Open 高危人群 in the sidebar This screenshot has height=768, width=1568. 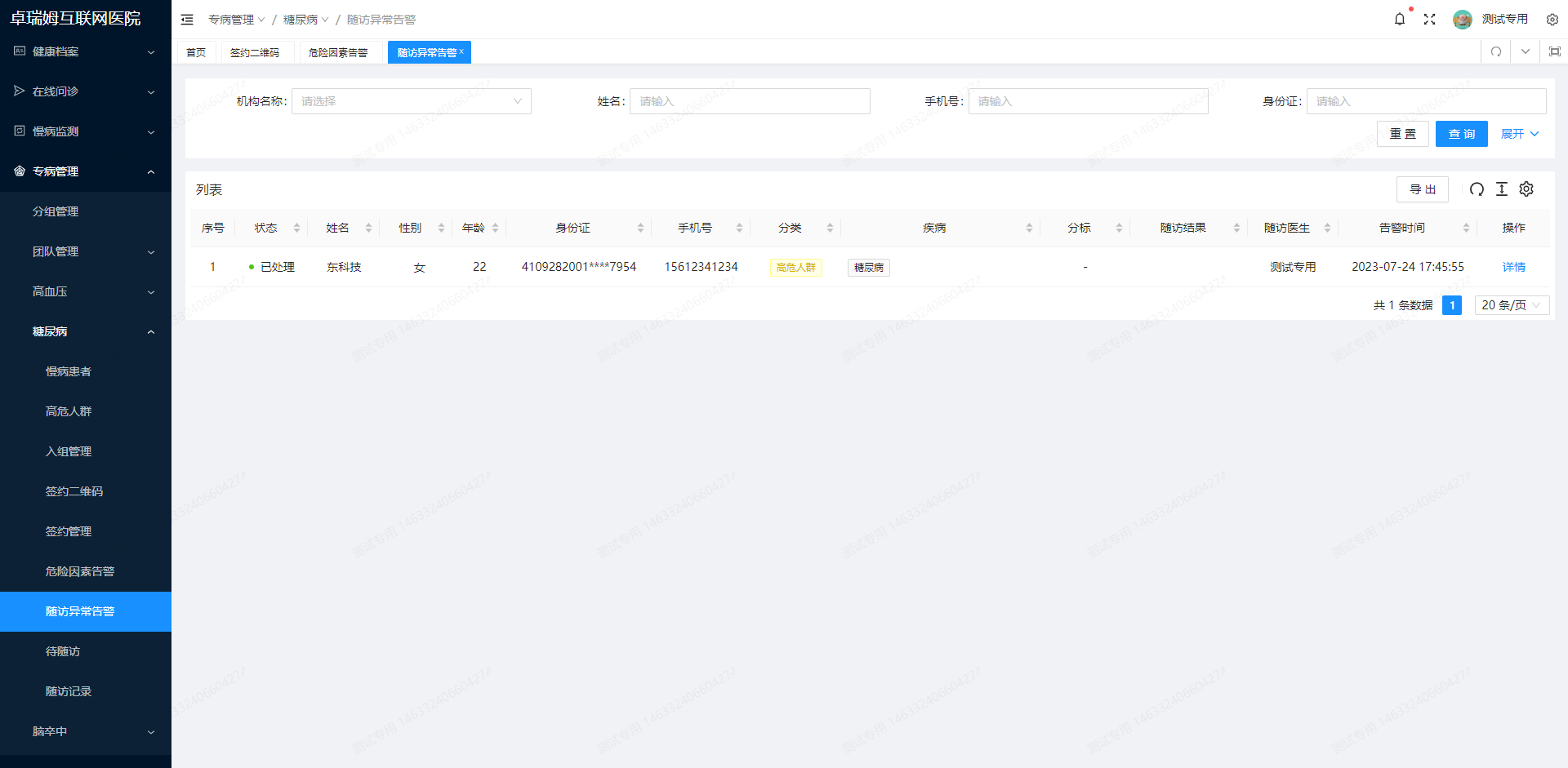[86, 411]
